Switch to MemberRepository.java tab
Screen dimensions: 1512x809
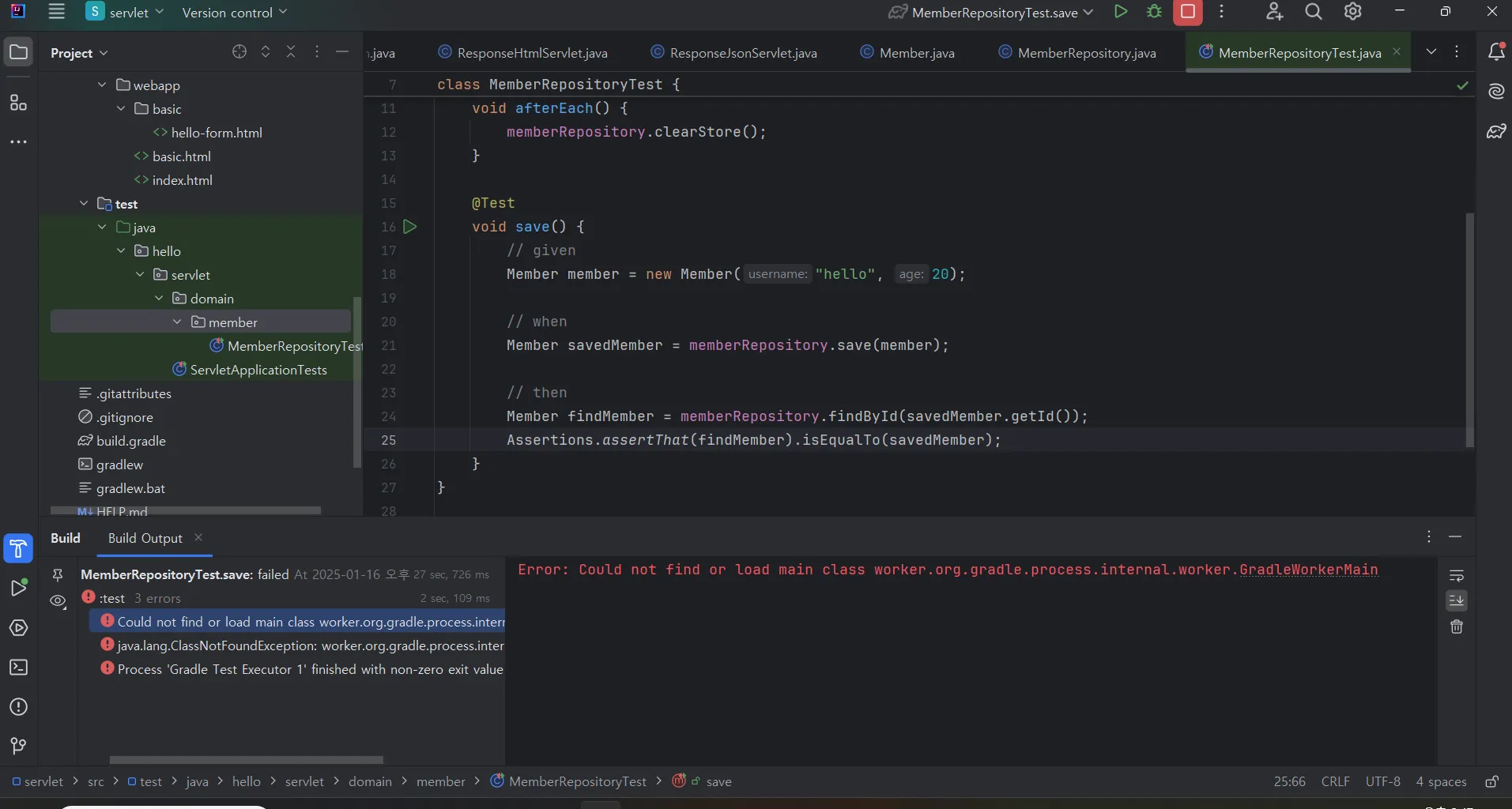[1078, 53]
